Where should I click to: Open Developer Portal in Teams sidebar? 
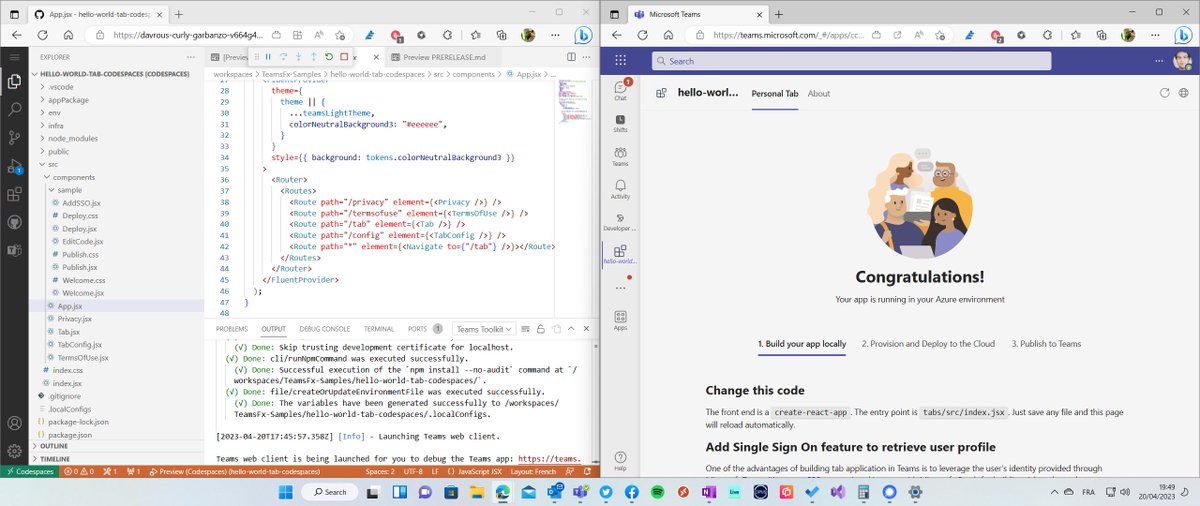[621, 222]
